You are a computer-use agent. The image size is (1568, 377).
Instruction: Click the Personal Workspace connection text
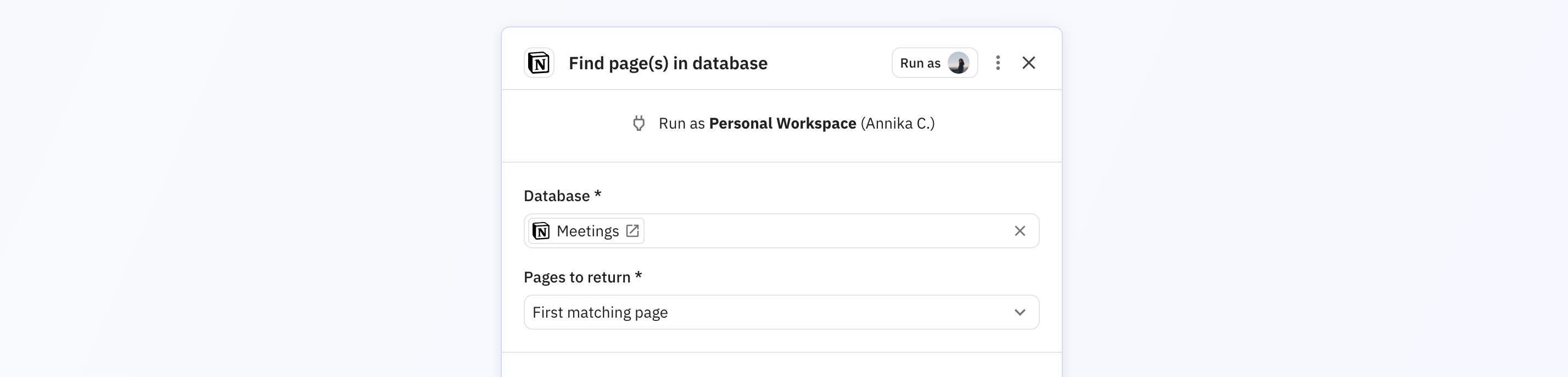783,123
